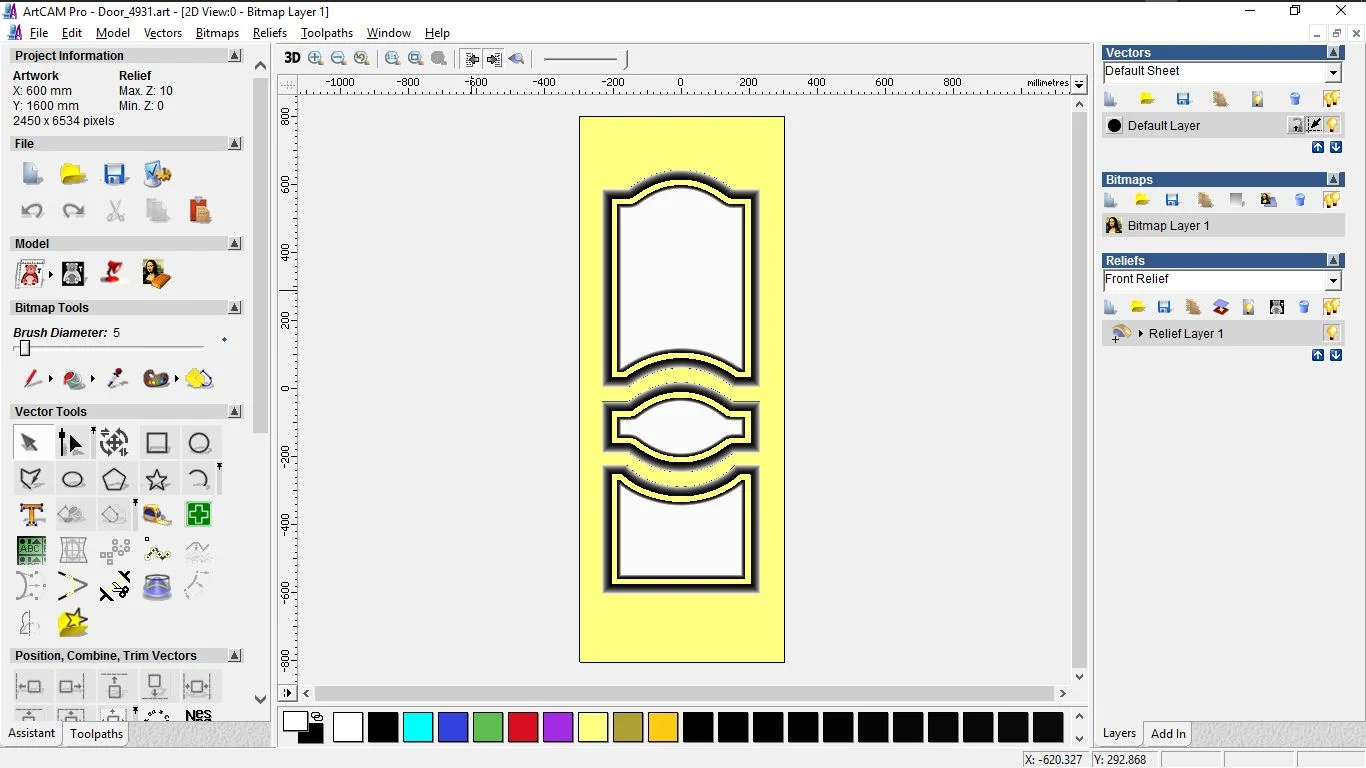Screen dimensions: 1366x768
Task: Open the Default Sheet dropdown
Action: coord(1333,73)
